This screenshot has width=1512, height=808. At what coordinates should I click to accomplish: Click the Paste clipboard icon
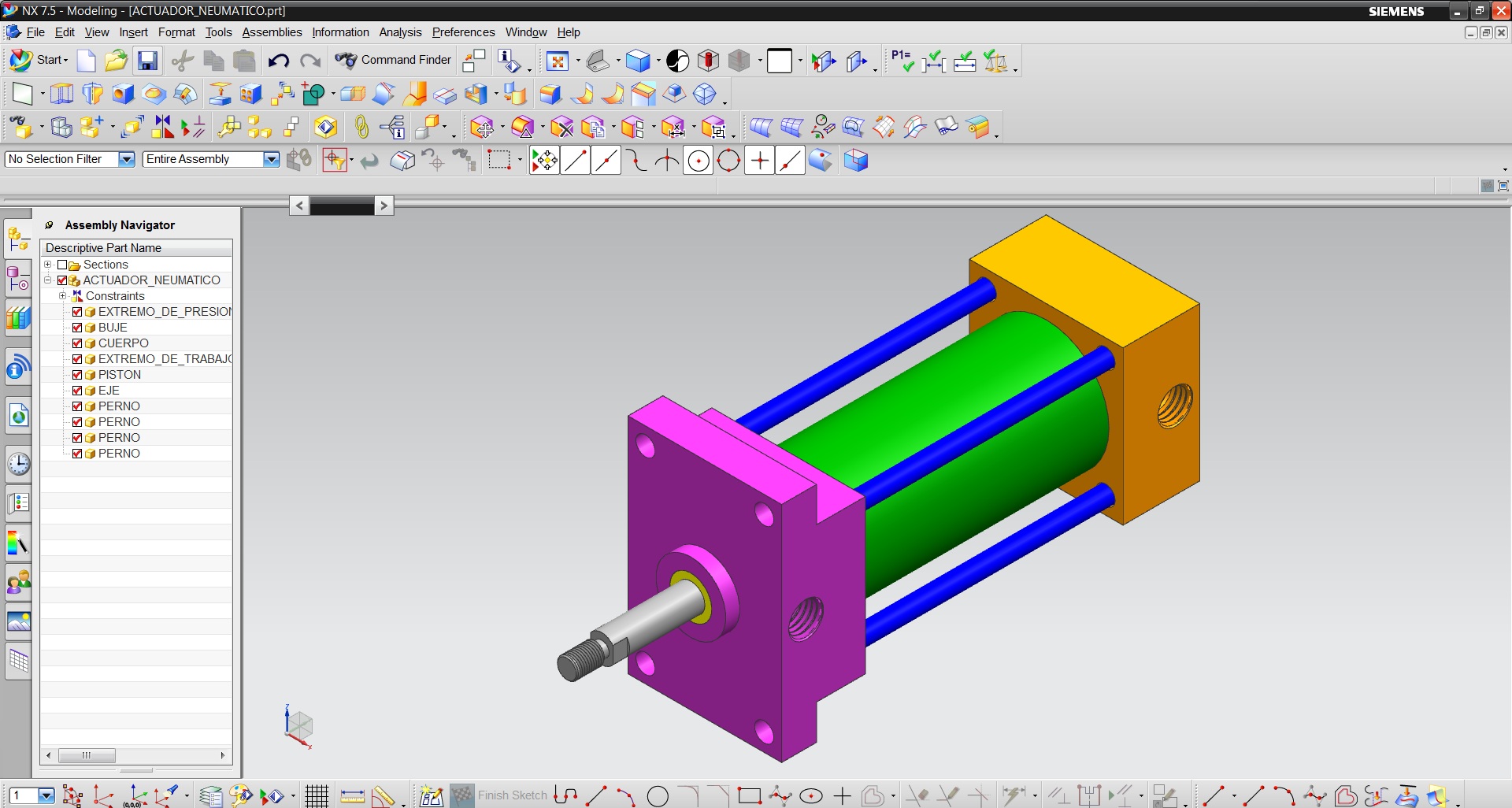coord(245,61)
